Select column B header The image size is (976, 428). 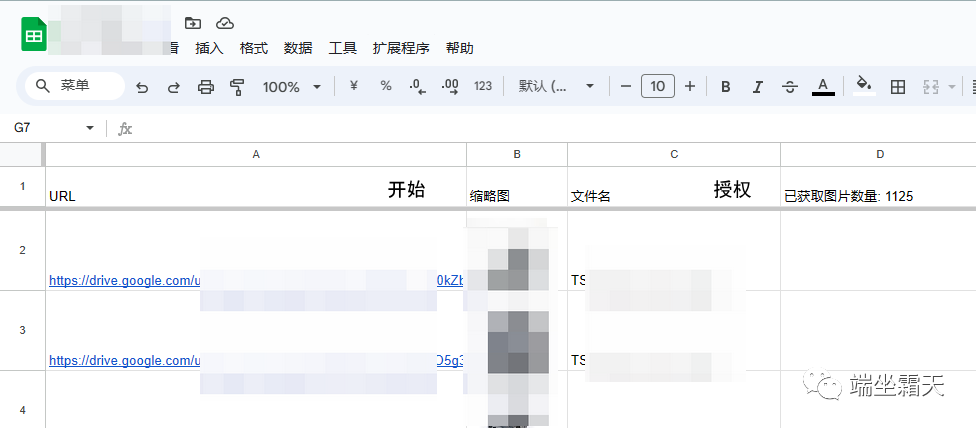click(517, 154)
